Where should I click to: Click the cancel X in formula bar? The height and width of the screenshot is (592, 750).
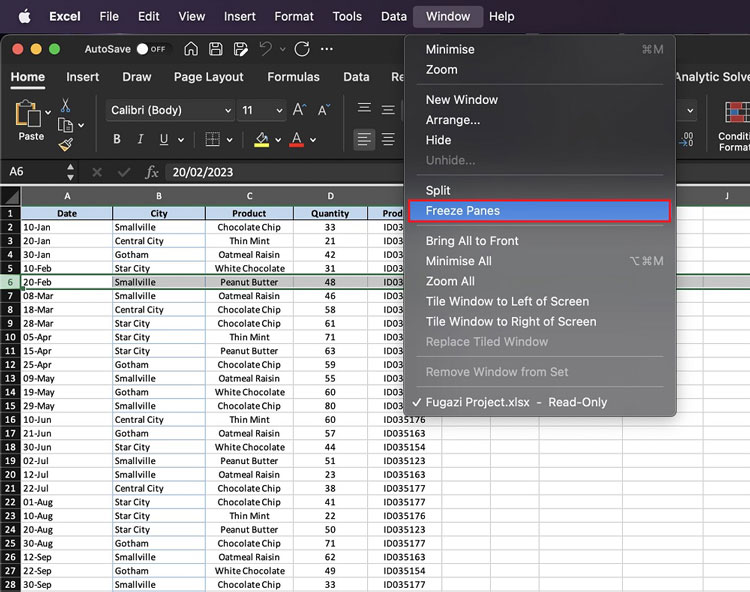[x=97, y=172]
